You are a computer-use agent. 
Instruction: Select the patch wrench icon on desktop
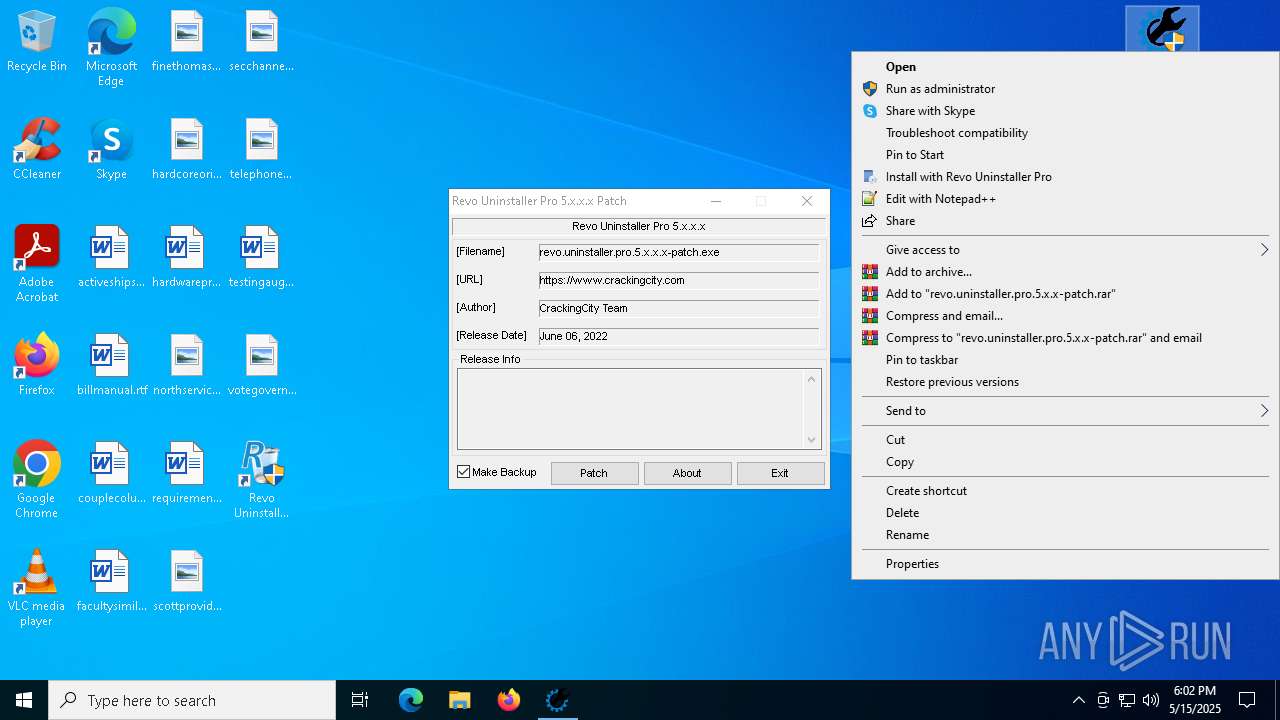coord(1162,28)
